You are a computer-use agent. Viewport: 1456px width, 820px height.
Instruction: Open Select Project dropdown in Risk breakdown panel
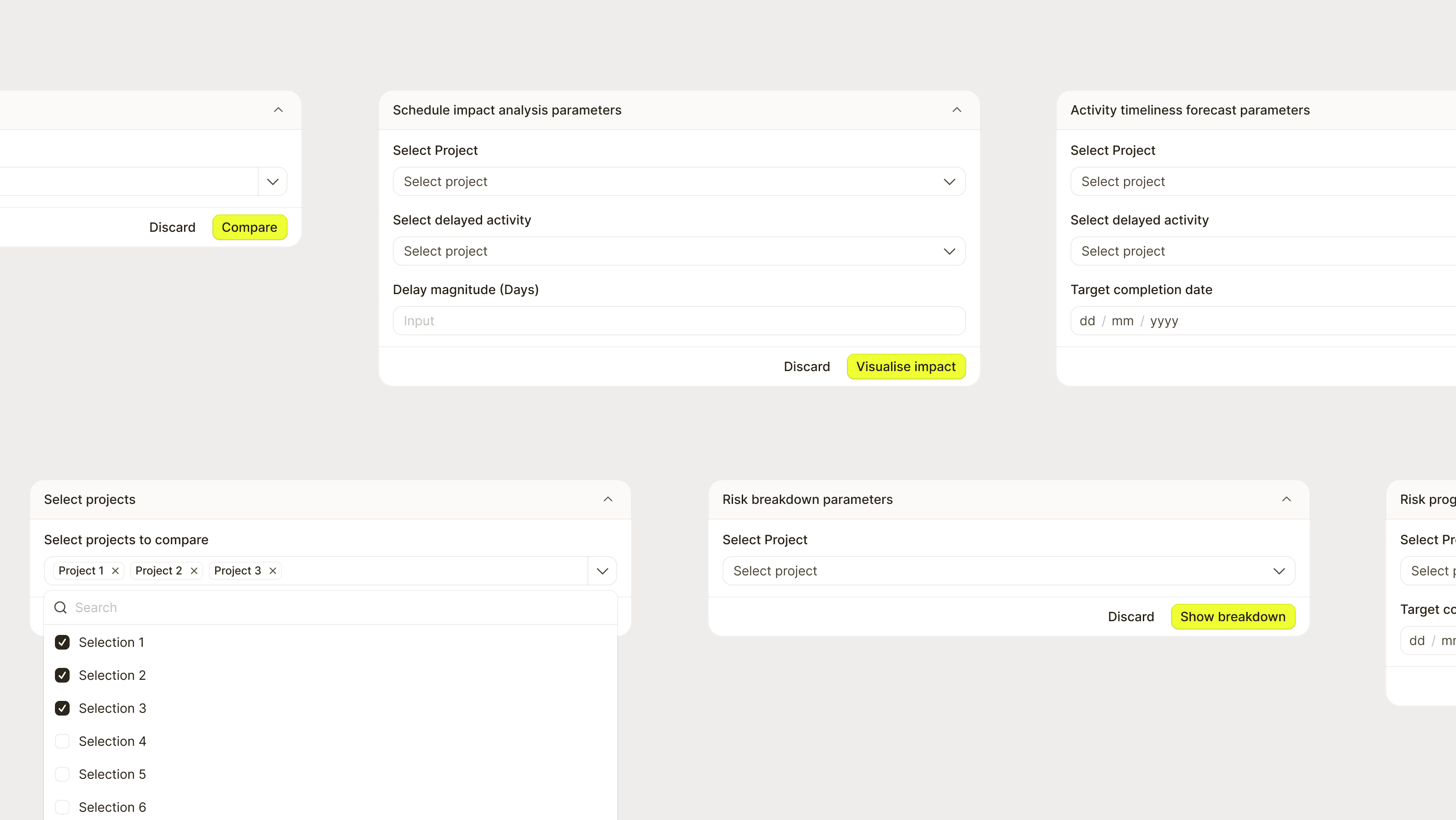pyautogui.click(x=1008, y=571)
